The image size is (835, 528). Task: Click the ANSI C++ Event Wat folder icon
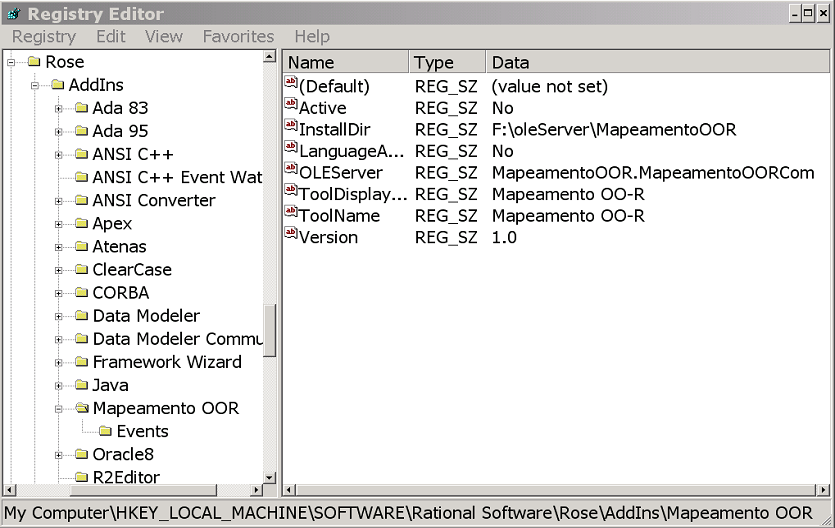[81, 177]
